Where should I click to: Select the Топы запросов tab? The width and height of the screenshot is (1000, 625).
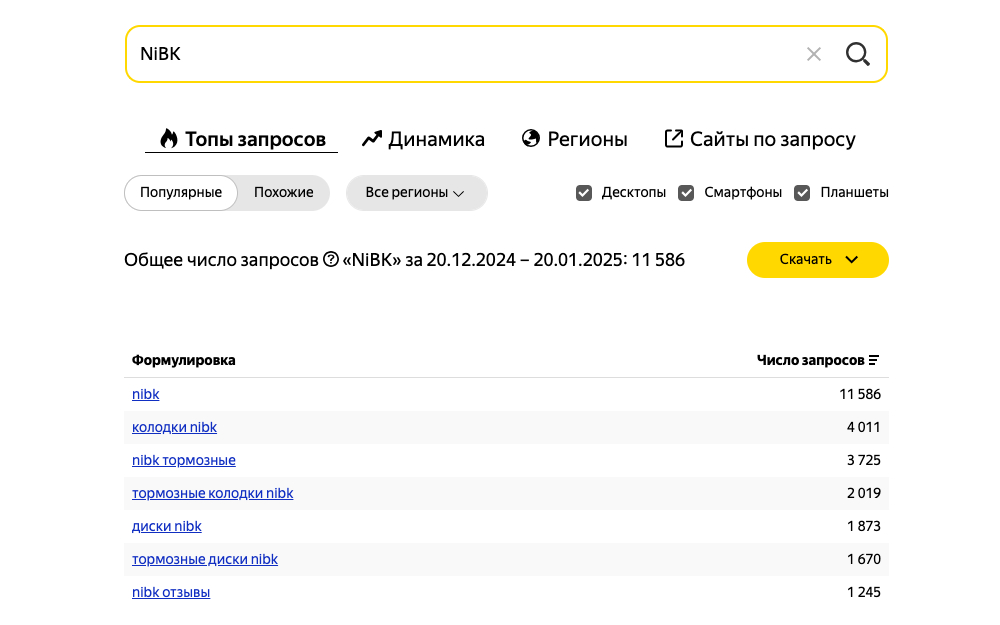tap(242, 140)
